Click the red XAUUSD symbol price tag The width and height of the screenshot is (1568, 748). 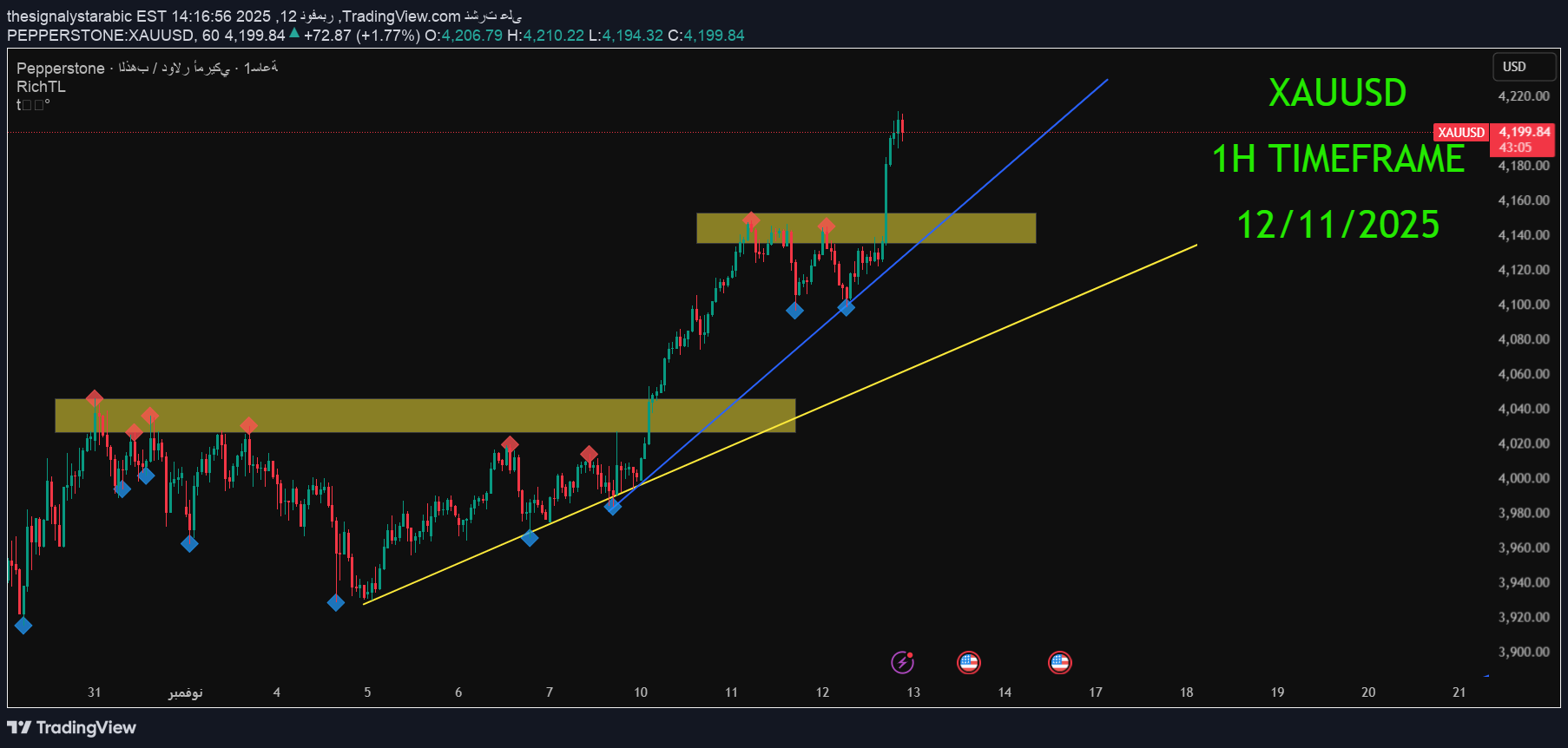pos(1460,133)
